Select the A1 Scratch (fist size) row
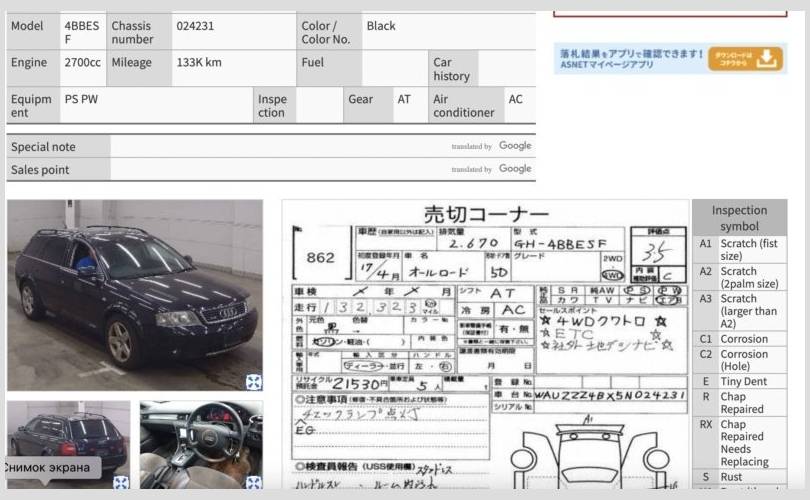 coord(739,250)
